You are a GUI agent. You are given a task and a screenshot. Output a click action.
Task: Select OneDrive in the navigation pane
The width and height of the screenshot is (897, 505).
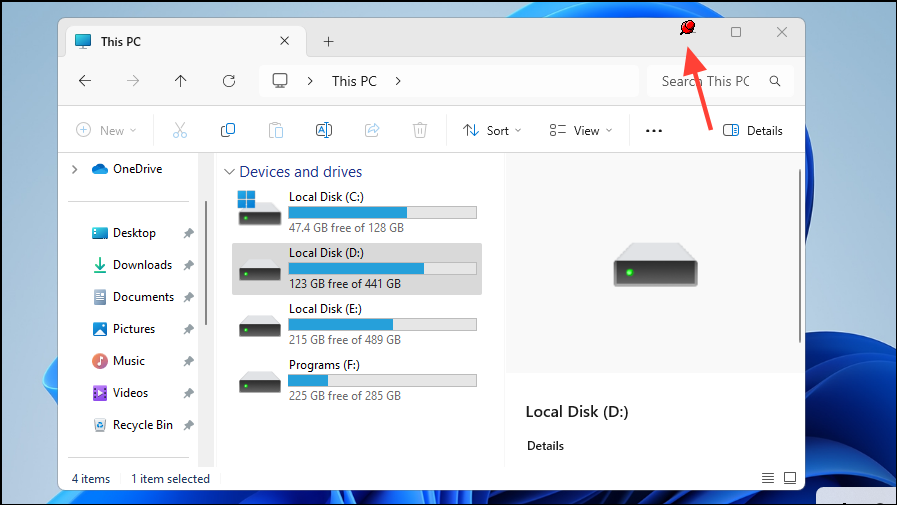[x=137, y=169]
